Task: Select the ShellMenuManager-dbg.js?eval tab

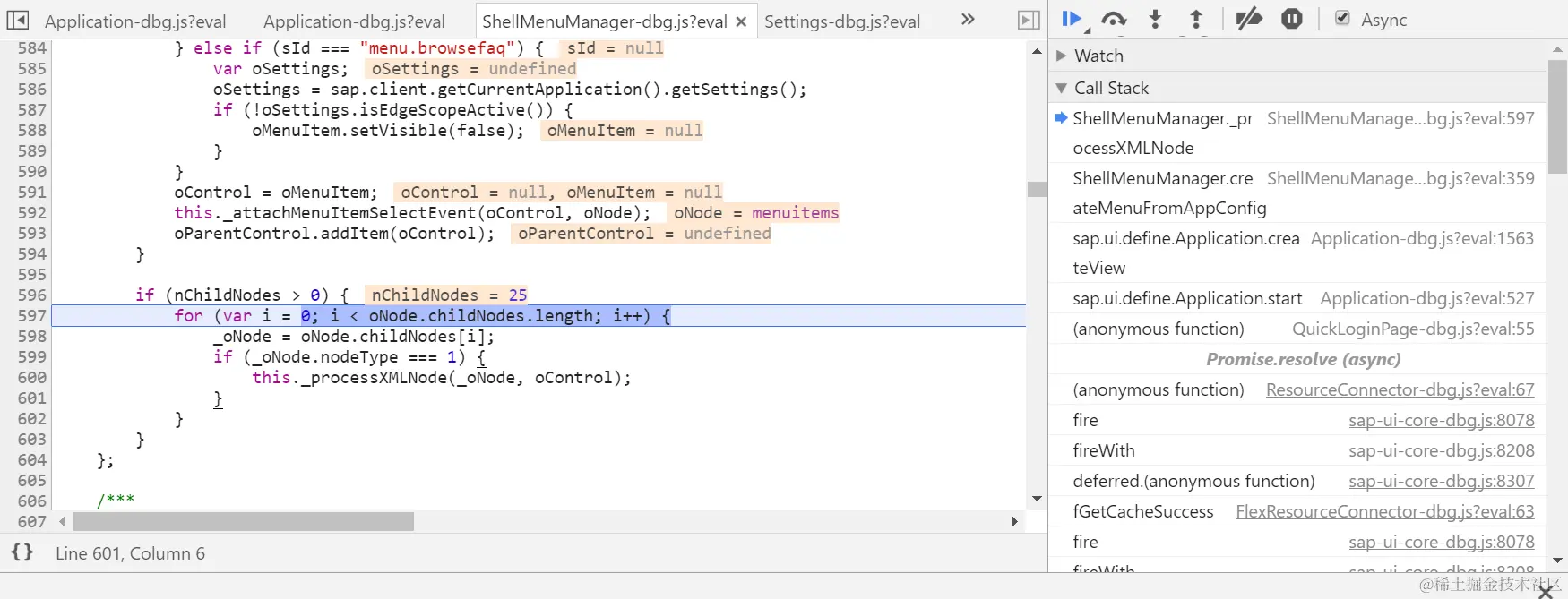Action: (x=604, y=21)
